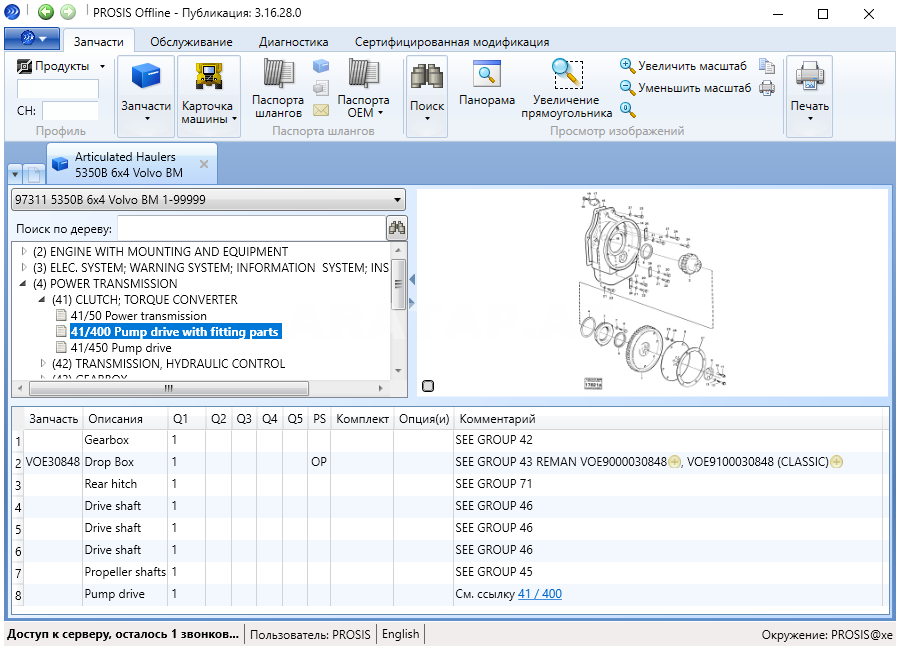The image size is (900, 647).
Task: Activate the Панорама image tool
Action: coord(487,84)
